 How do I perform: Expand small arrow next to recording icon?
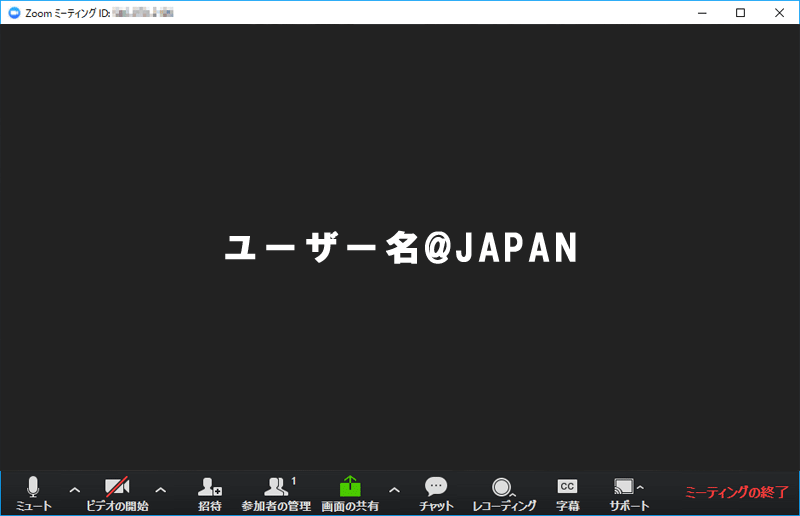point(514,493)
